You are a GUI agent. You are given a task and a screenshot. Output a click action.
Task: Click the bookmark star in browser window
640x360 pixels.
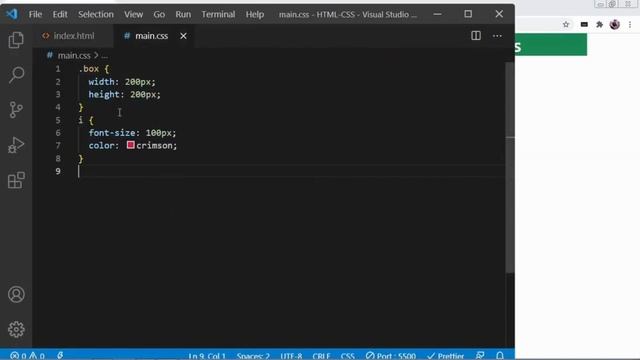click(x=566, y=24)
